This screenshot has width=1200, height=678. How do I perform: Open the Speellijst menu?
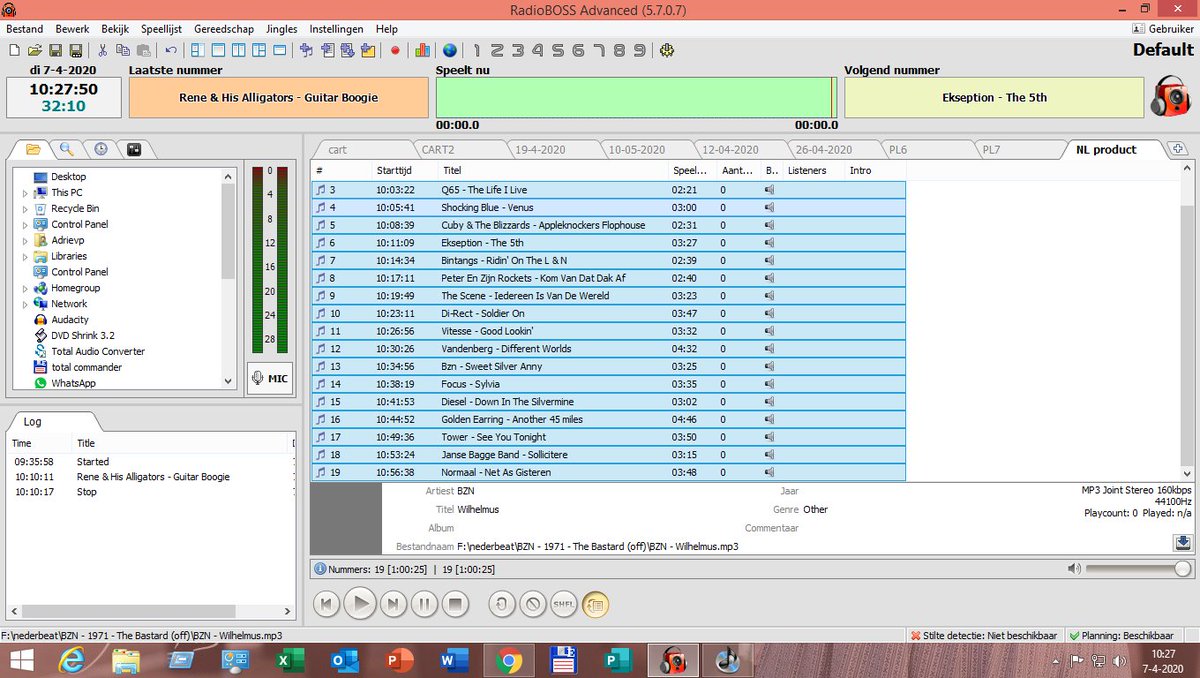(161, 29)
